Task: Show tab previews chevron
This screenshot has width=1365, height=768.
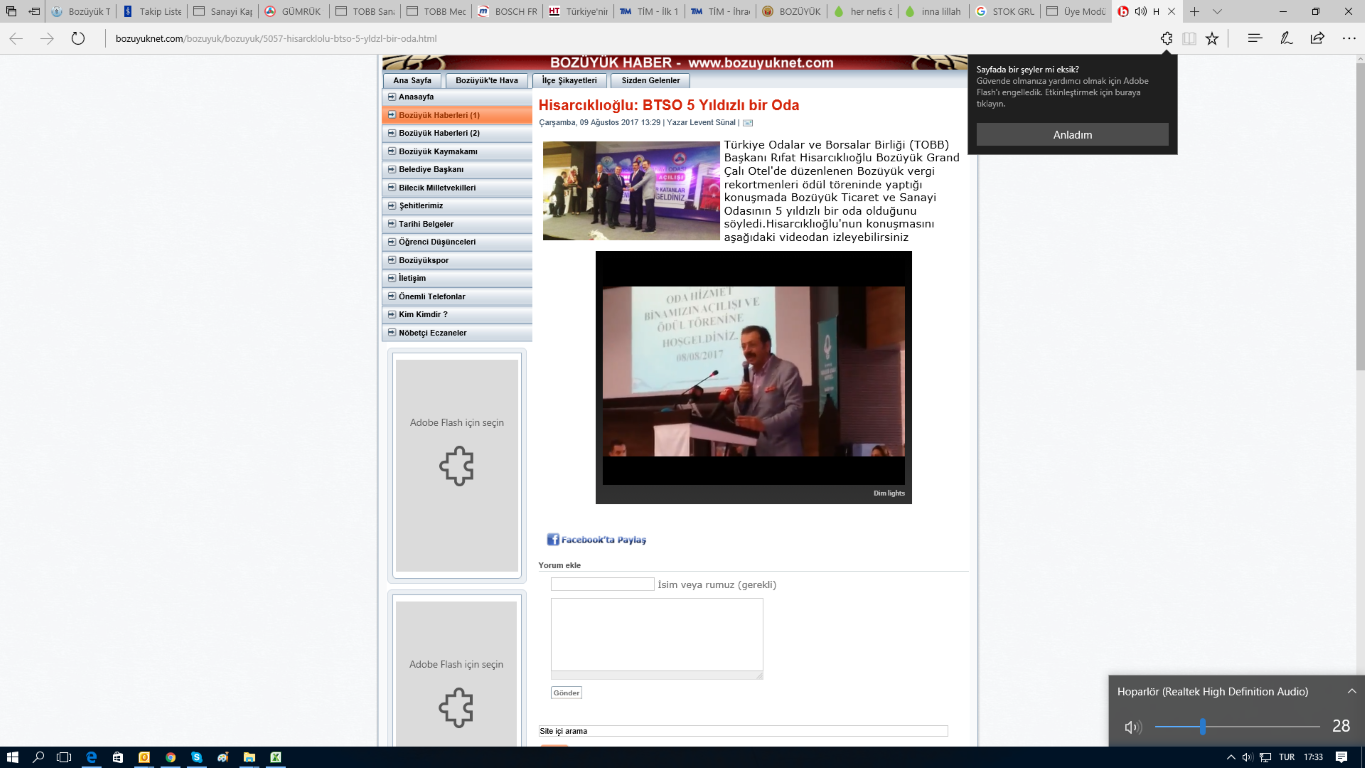Action: [1217, 12]
